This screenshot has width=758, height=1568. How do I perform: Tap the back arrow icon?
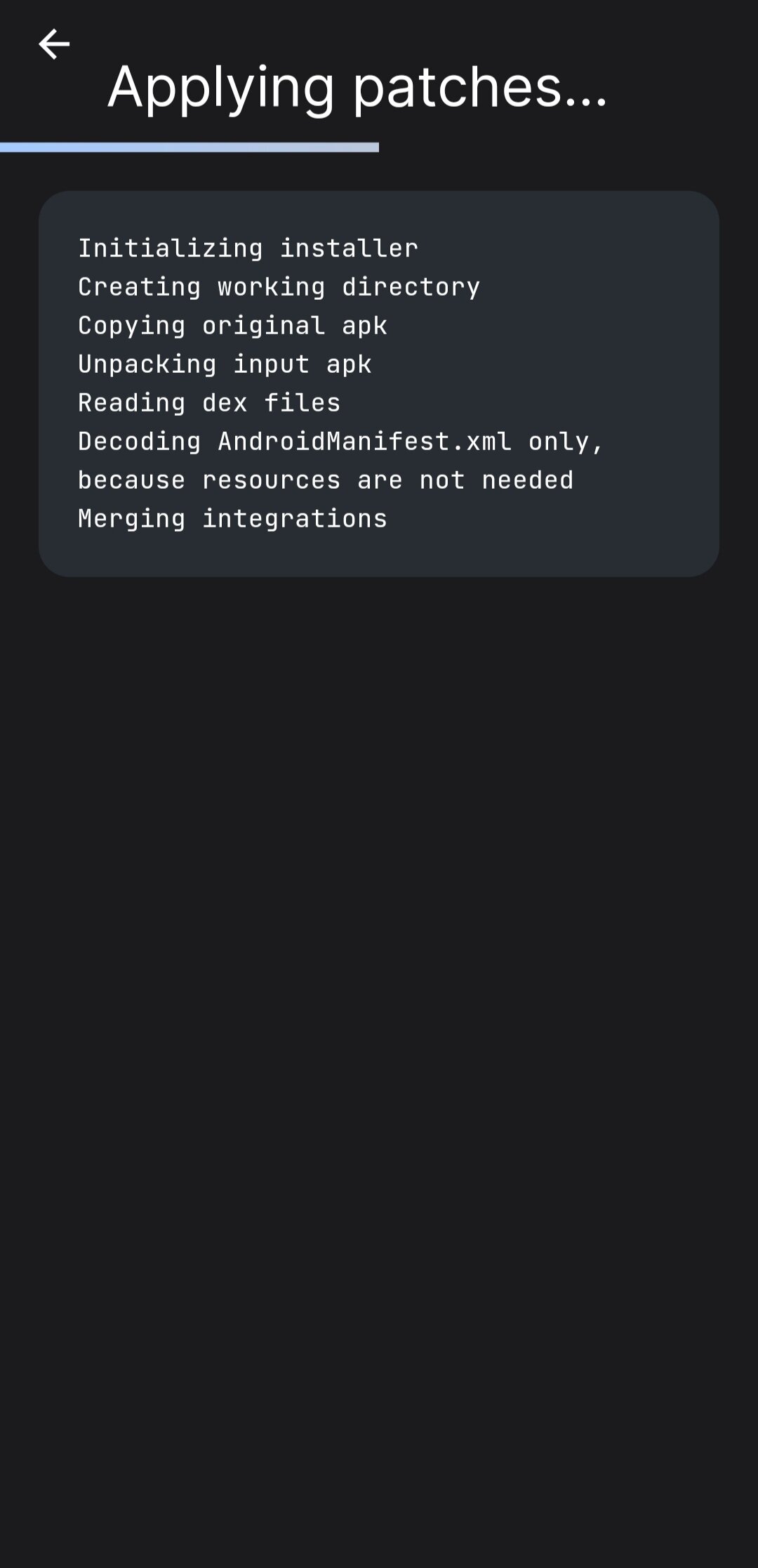point(54,44)
